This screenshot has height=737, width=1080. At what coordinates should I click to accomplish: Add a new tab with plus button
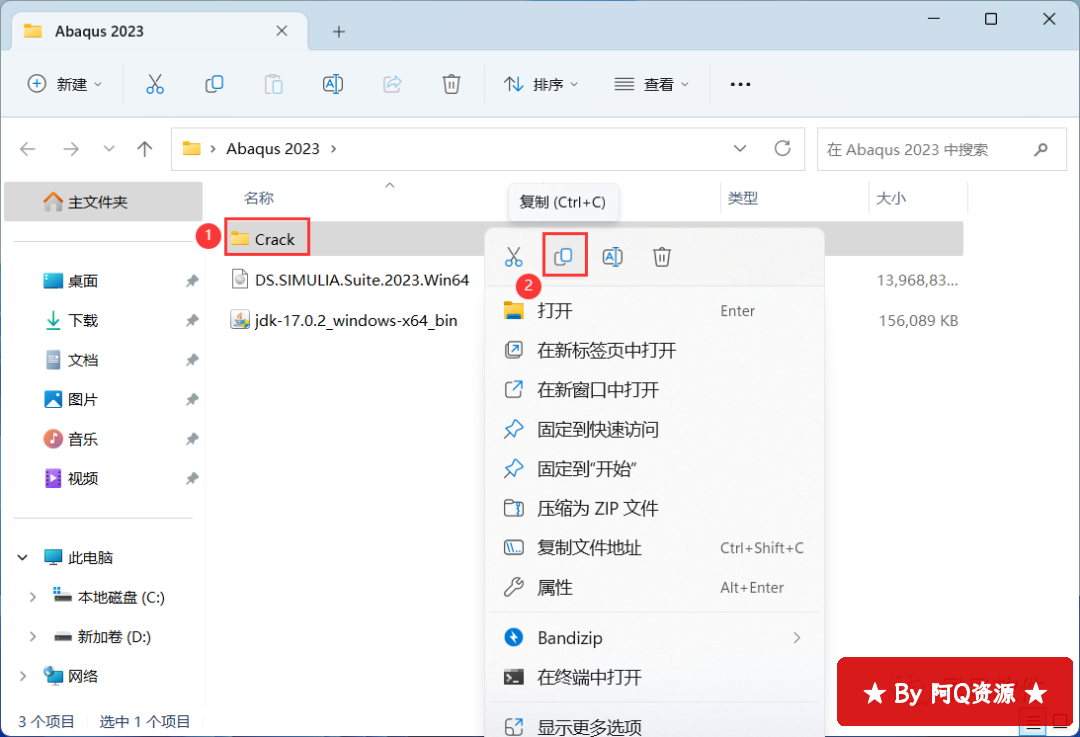[x=339, y=31]
